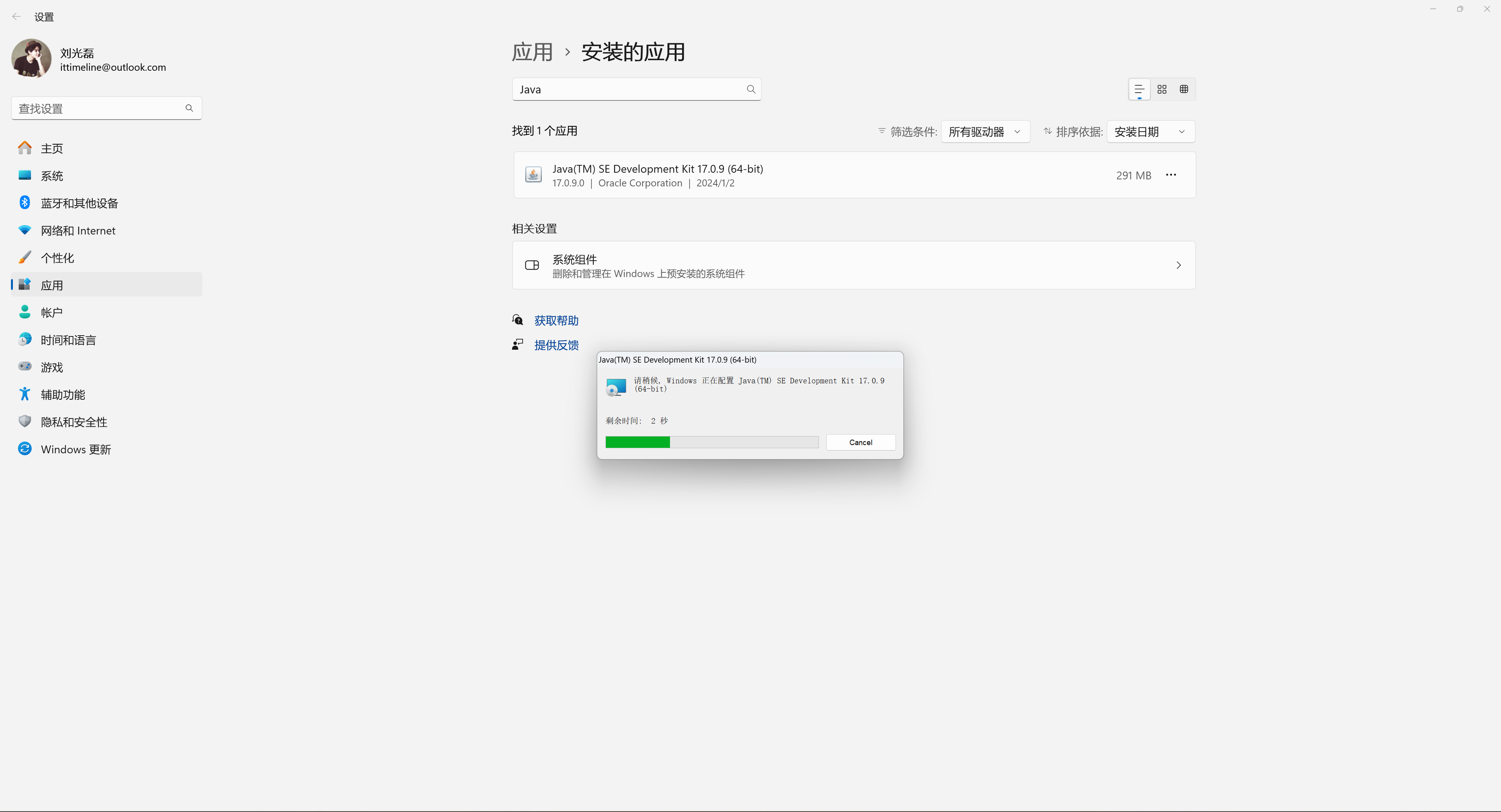This screenshot has height=812, width=1501.
Task: Open the 所有驱动器 filter dropdown
Action: (985, 132)
